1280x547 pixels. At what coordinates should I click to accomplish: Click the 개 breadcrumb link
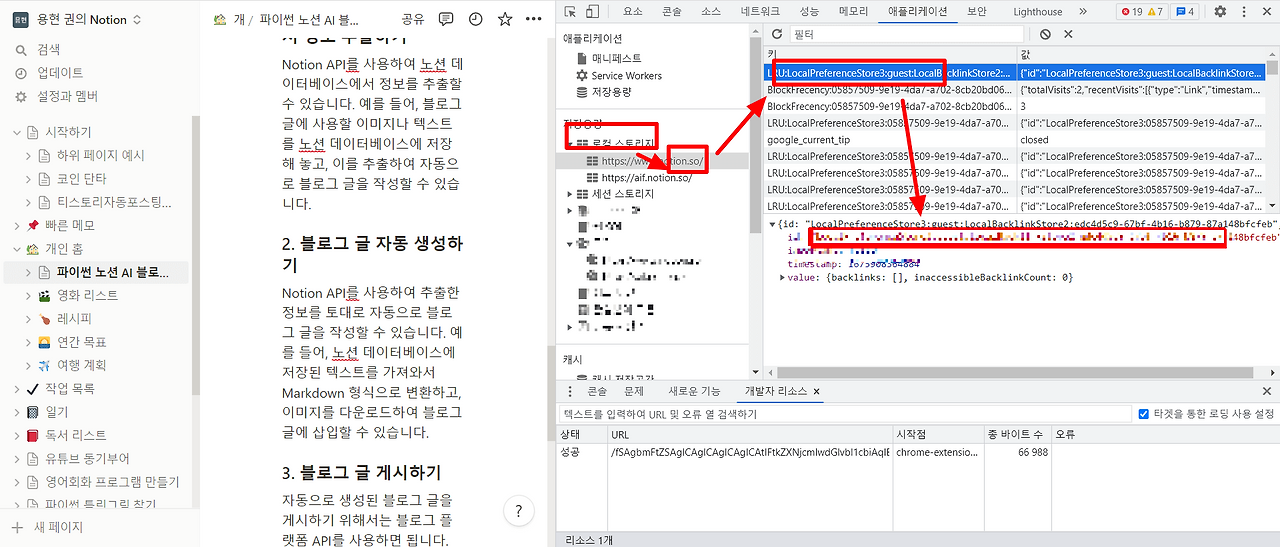click(239, 19)
